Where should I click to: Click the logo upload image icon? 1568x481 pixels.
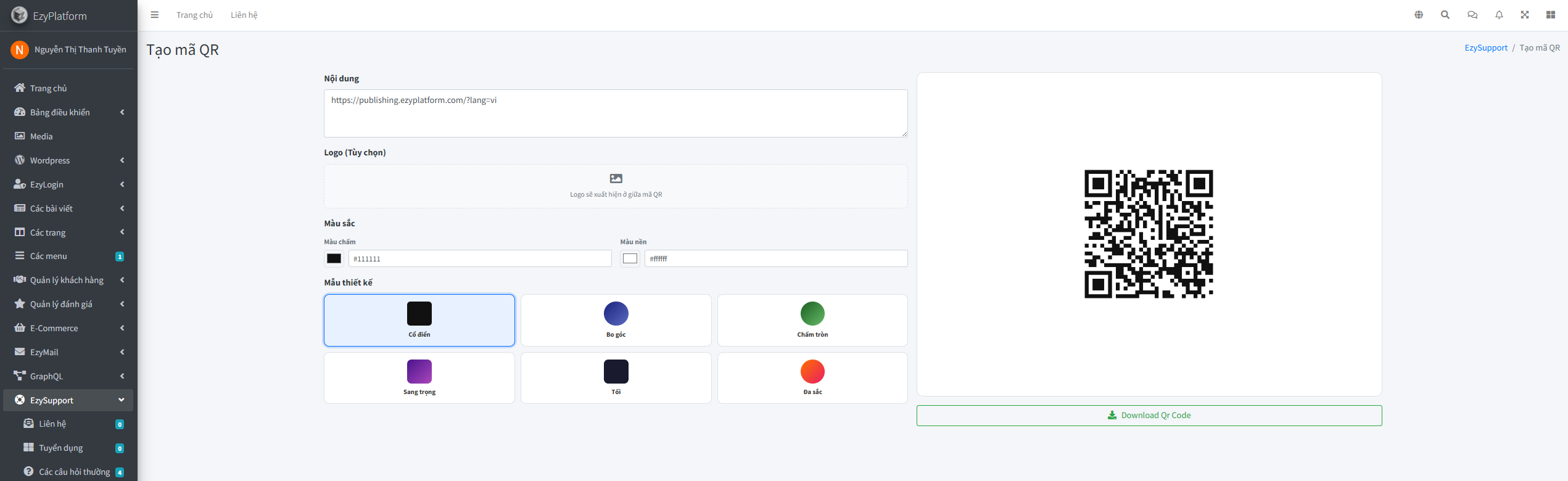616,179
